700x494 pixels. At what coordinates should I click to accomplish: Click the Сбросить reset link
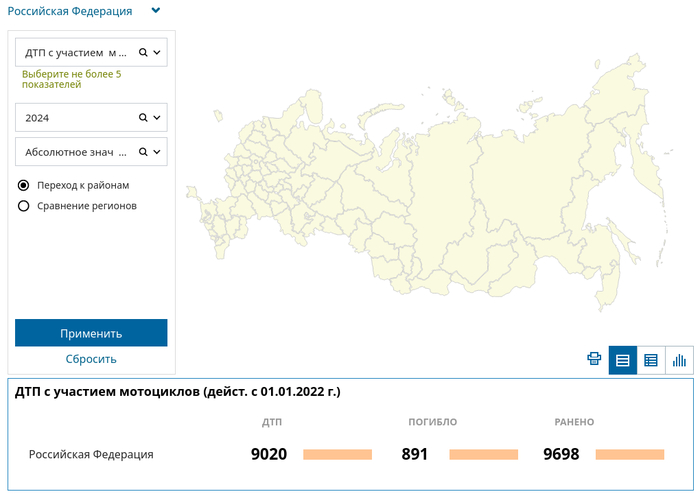[91, 359]
